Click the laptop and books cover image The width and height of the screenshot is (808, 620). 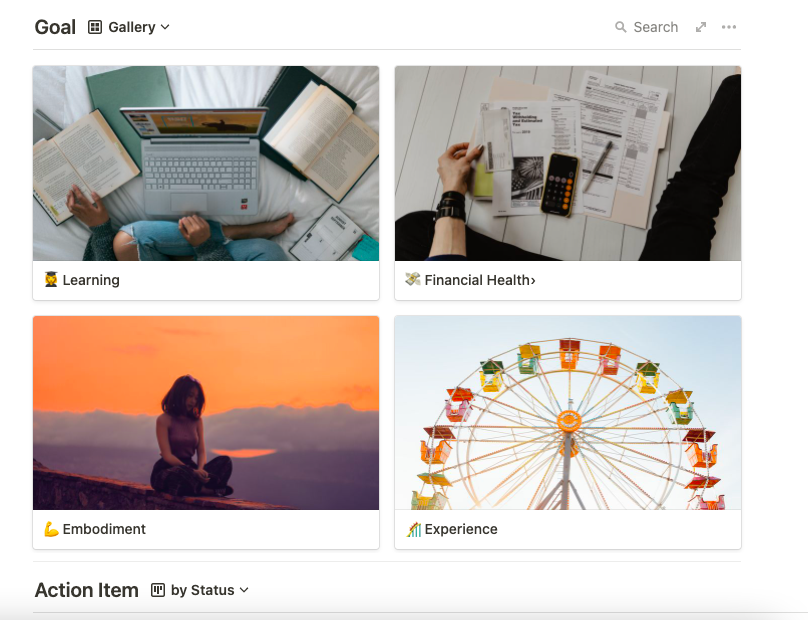[206, 163]
